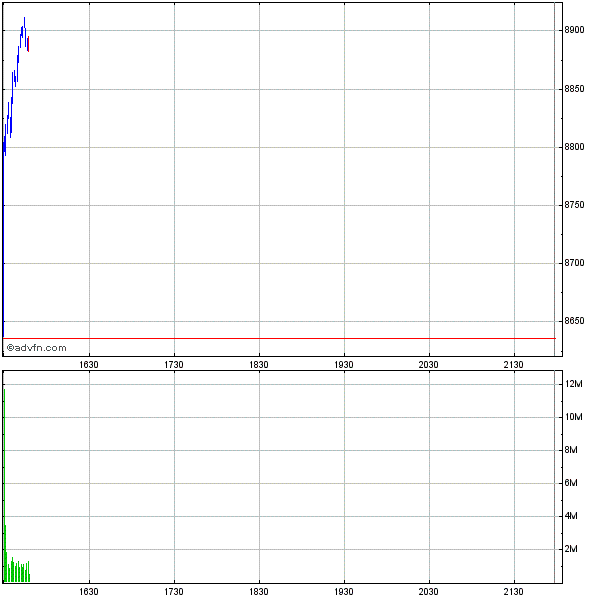
Task: Click the 8850 price axis label
Action: pyautogui.click(x=574, y=89)
